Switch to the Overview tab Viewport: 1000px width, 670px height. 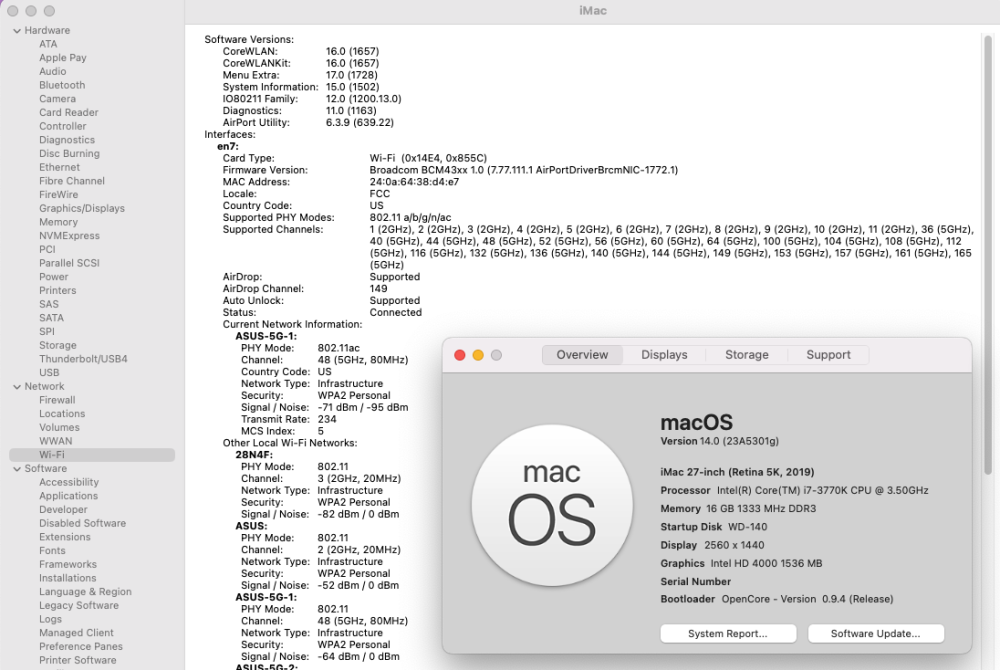[x=582, y=355]
